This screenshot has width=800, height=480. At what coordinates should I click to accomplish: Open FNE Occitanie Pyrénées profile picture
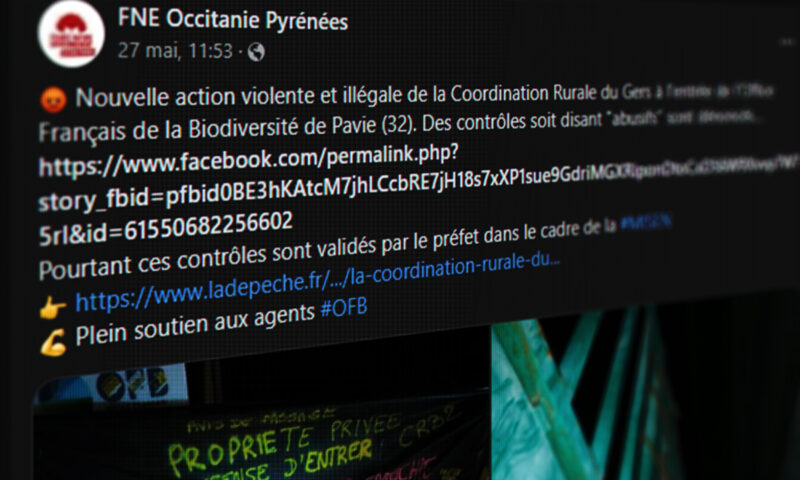pyautogui.click(x=71, y=34)
